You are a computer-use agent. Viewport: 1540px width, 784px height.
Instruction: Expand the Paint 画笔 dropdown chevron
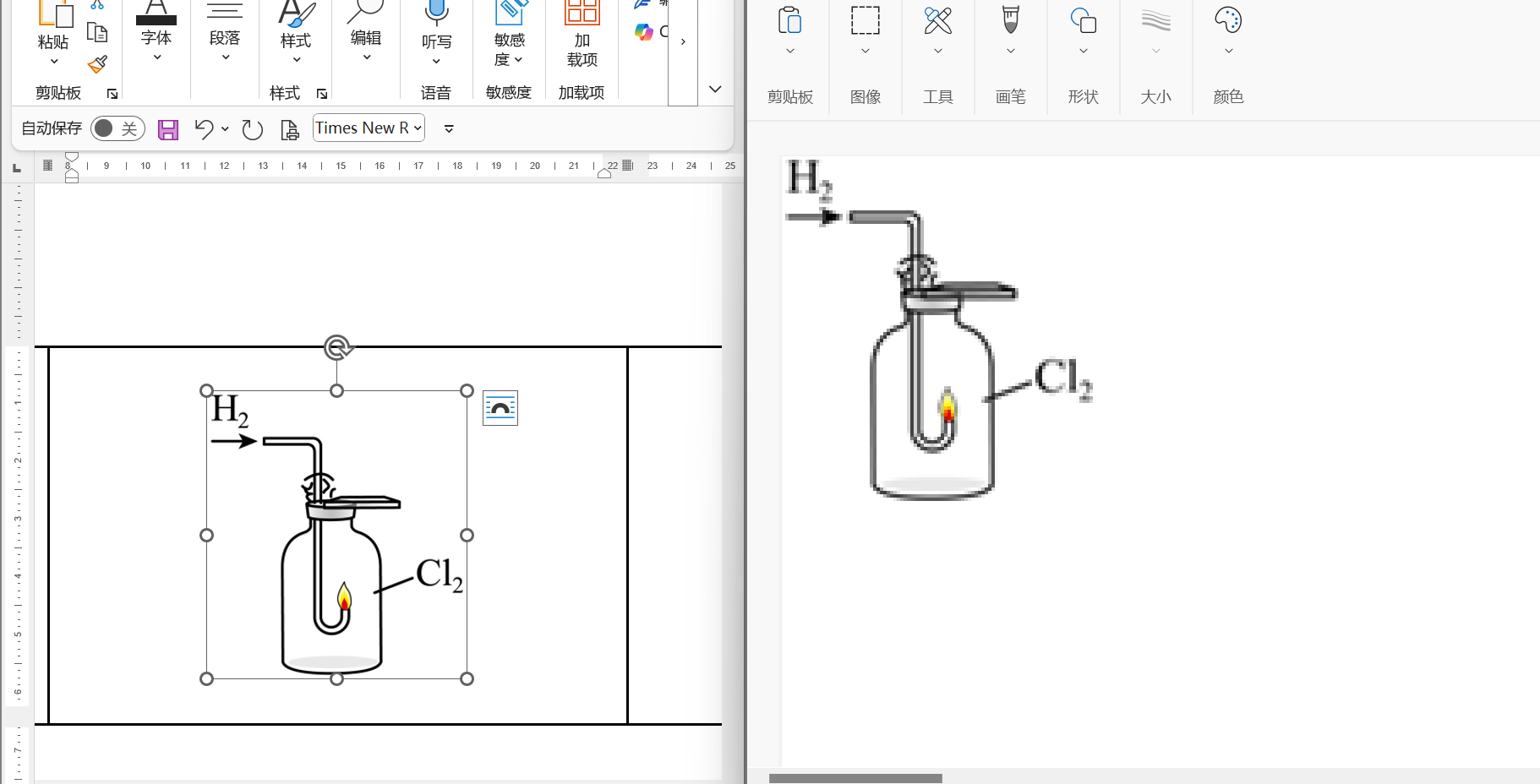pyautogui.click(x=1011, y=52)
